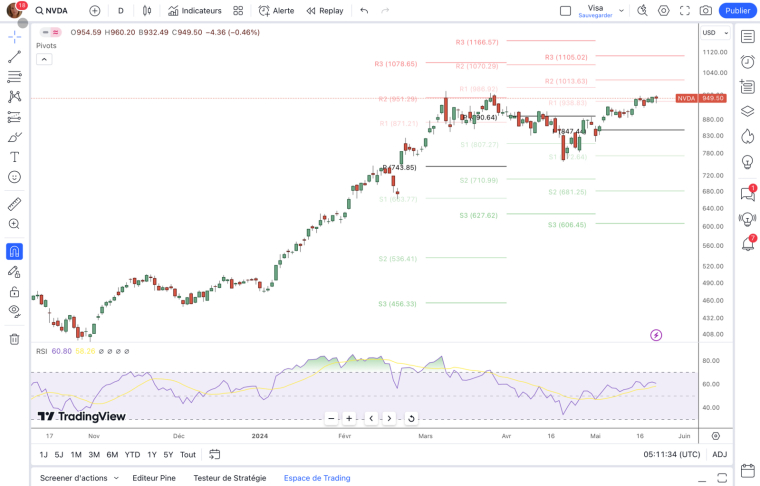
Task: Open the Indicateurs panel
Action: point(195,11)
